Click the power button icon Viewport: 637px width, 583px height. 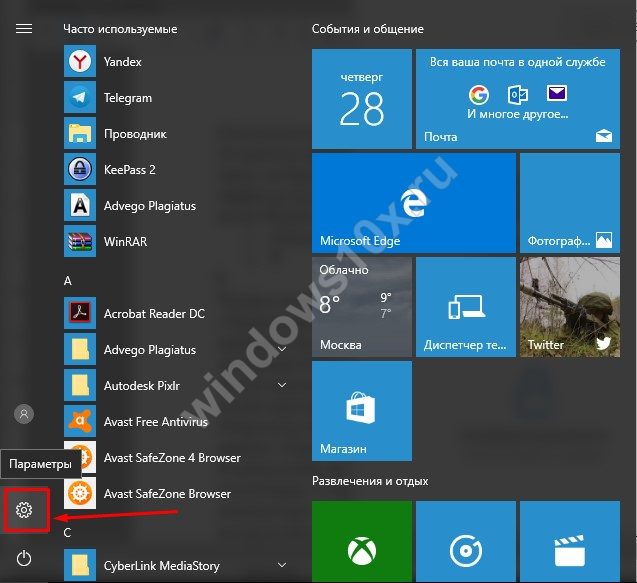pyautogui.click(x=24, y=558)
